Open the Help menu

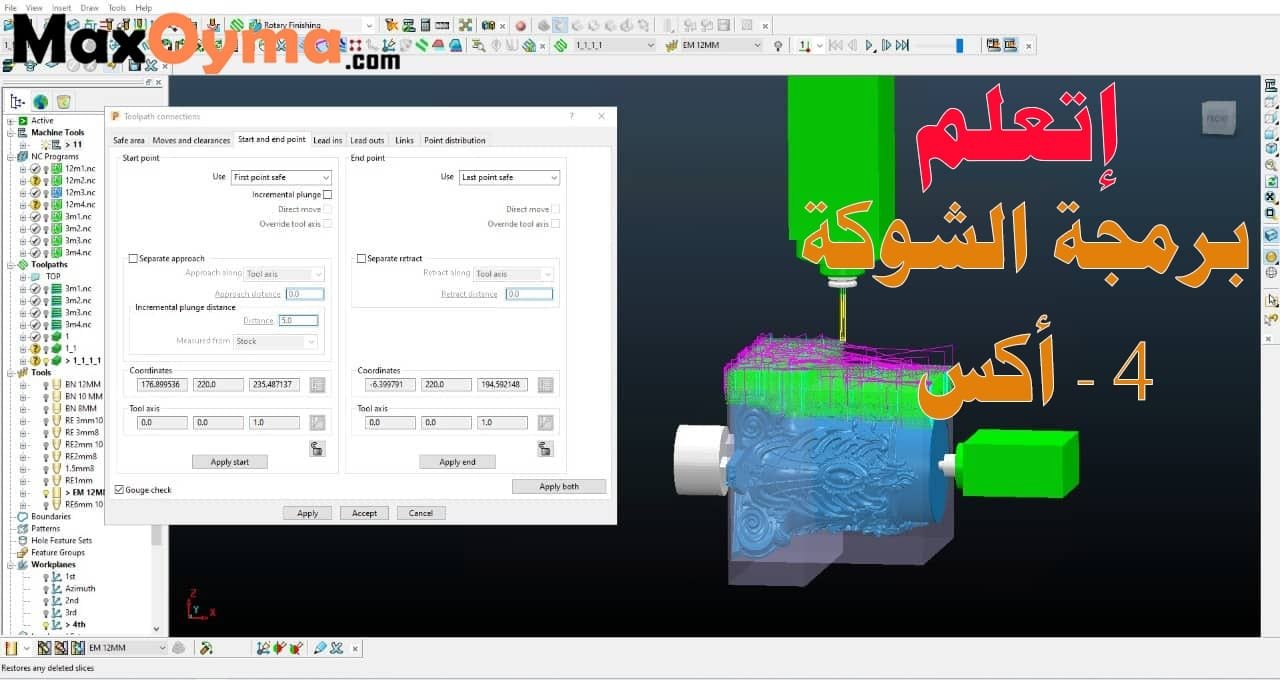pyautogui.click(x=144, y=7)
